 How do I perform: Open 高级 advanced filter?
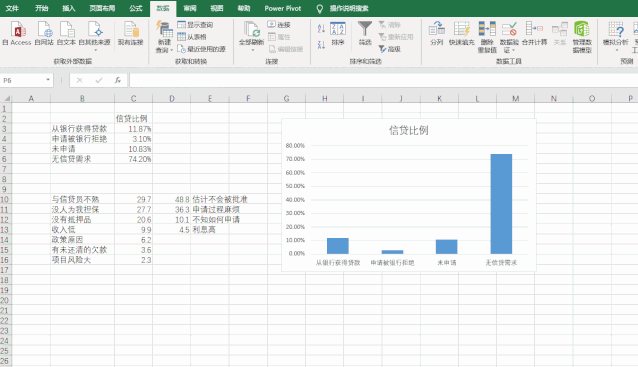[390, 49]
